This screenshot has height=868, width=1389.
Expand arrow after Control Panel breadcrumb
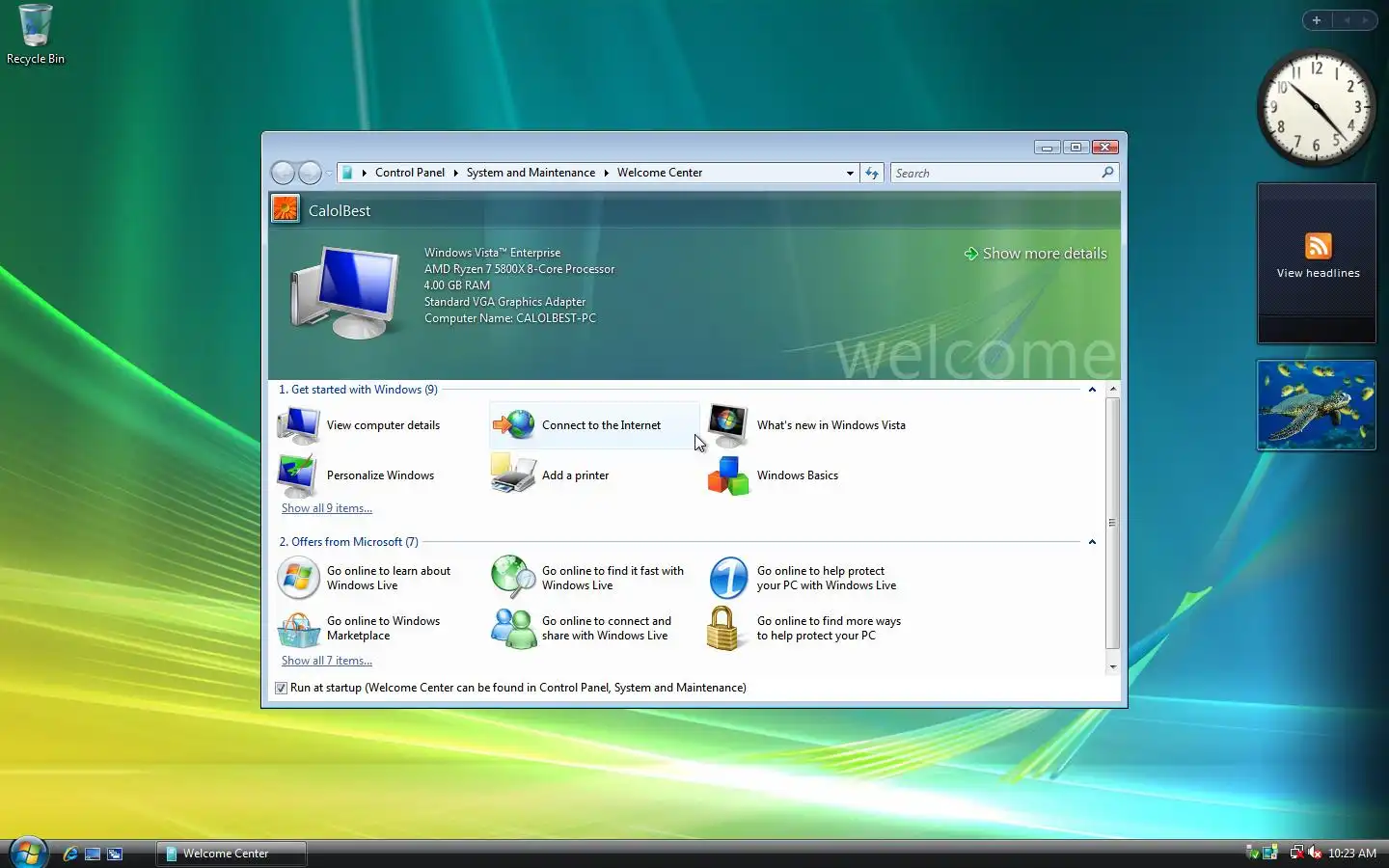point(455,174)
